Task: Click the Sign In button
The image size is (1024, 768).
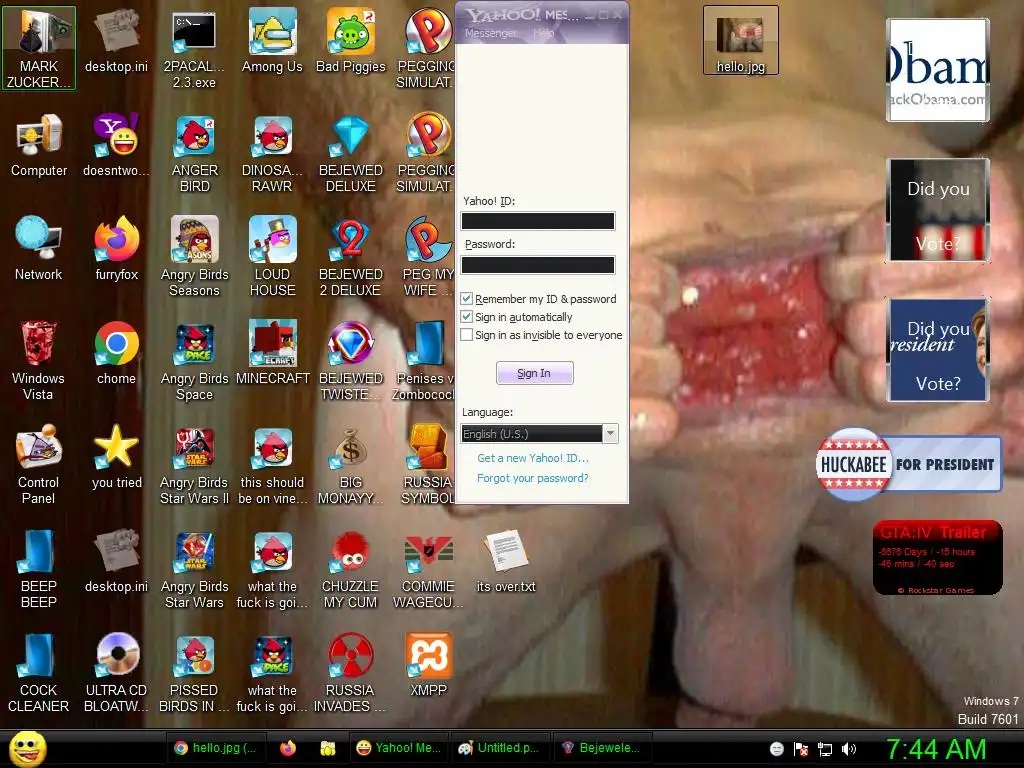Action: (x=535, y=373)
